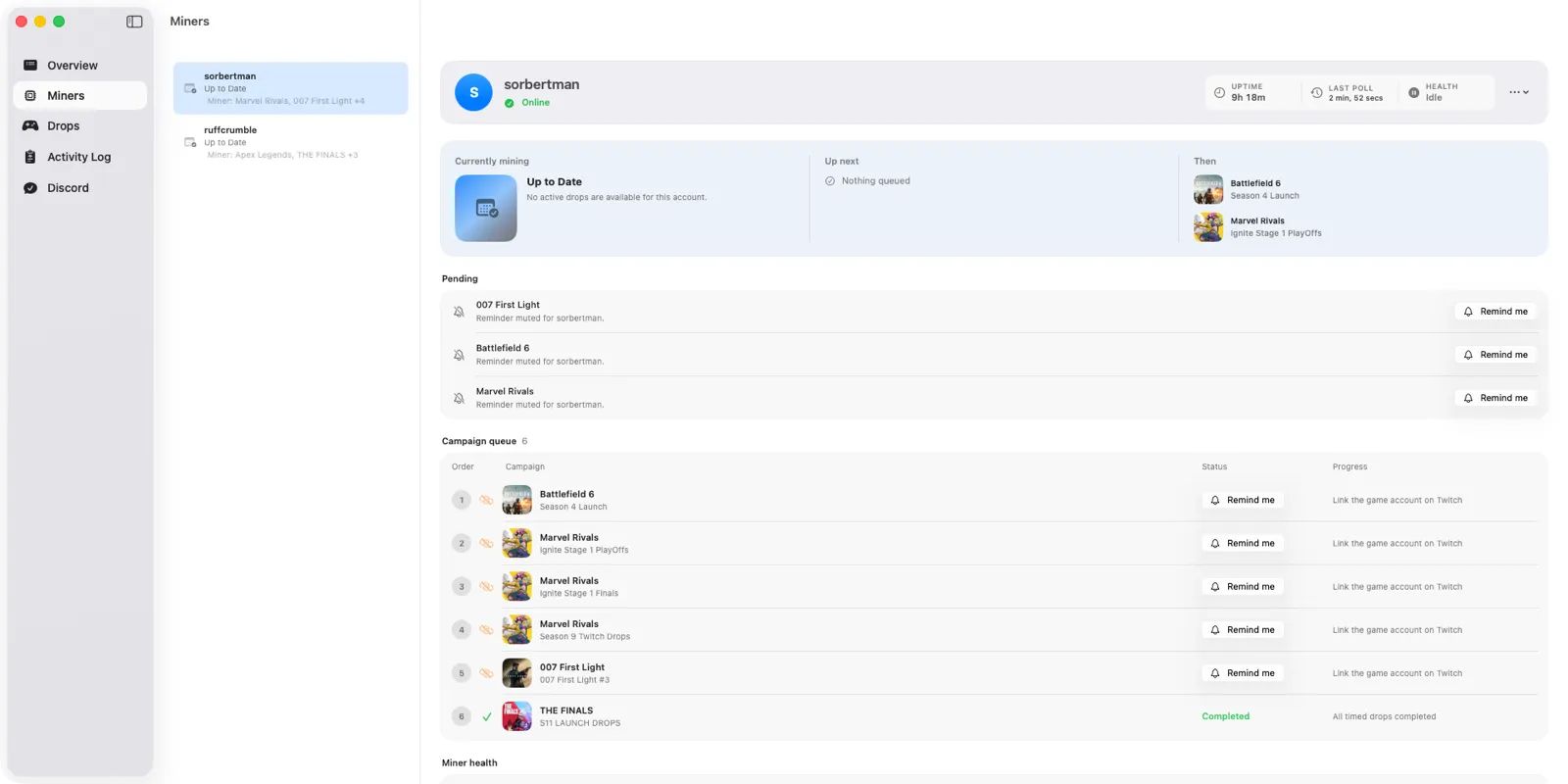Open the Activity Log

[80, 157]
